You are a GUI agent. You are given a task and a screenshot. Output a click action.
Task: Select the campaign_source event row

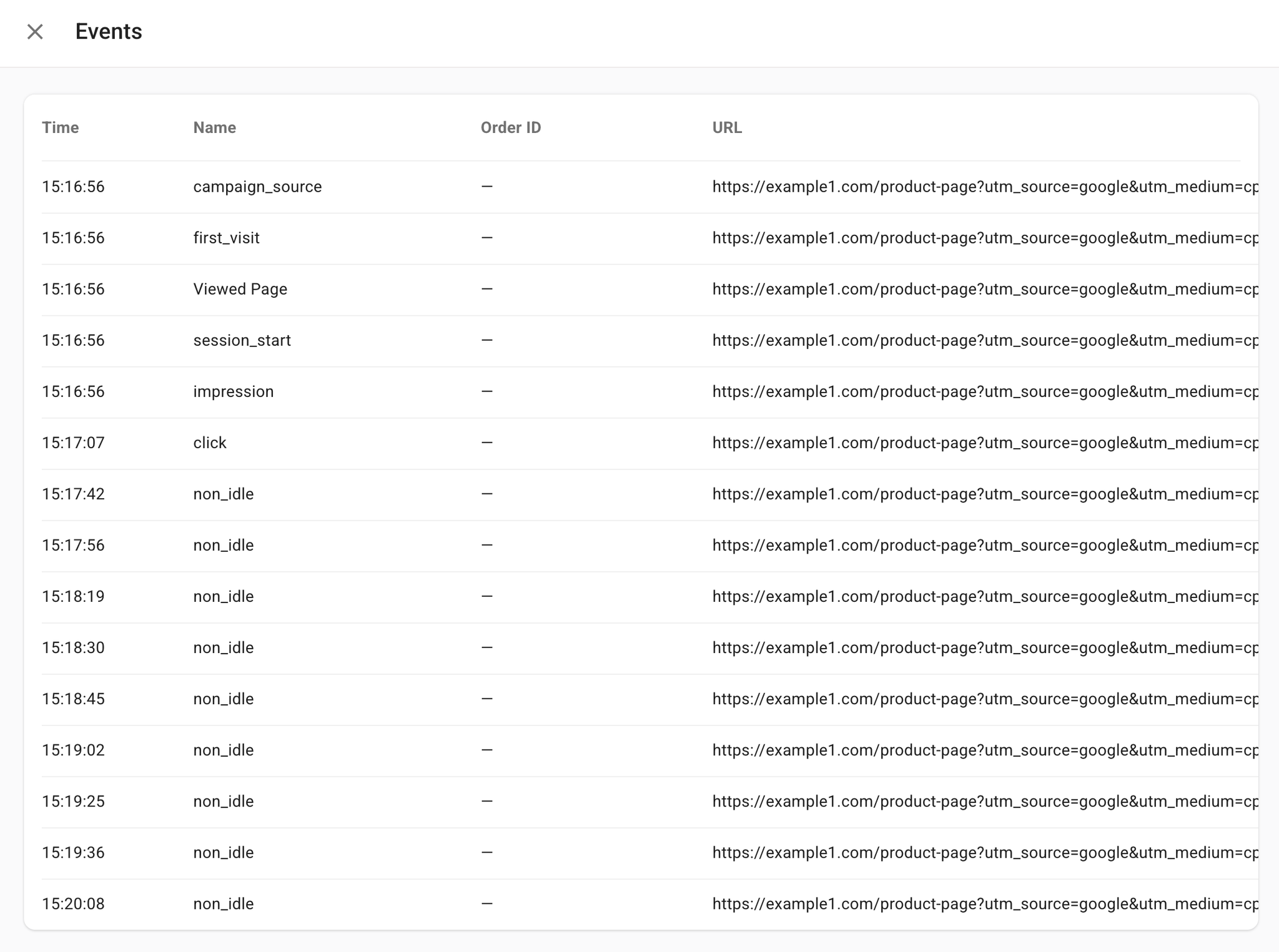[257, 187]
